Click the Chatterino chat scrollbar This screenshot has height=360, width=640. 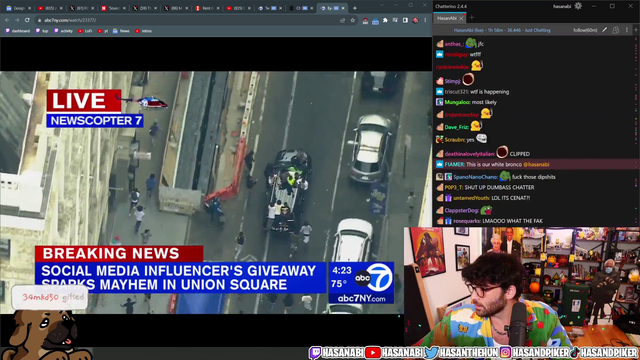[637, 131]
